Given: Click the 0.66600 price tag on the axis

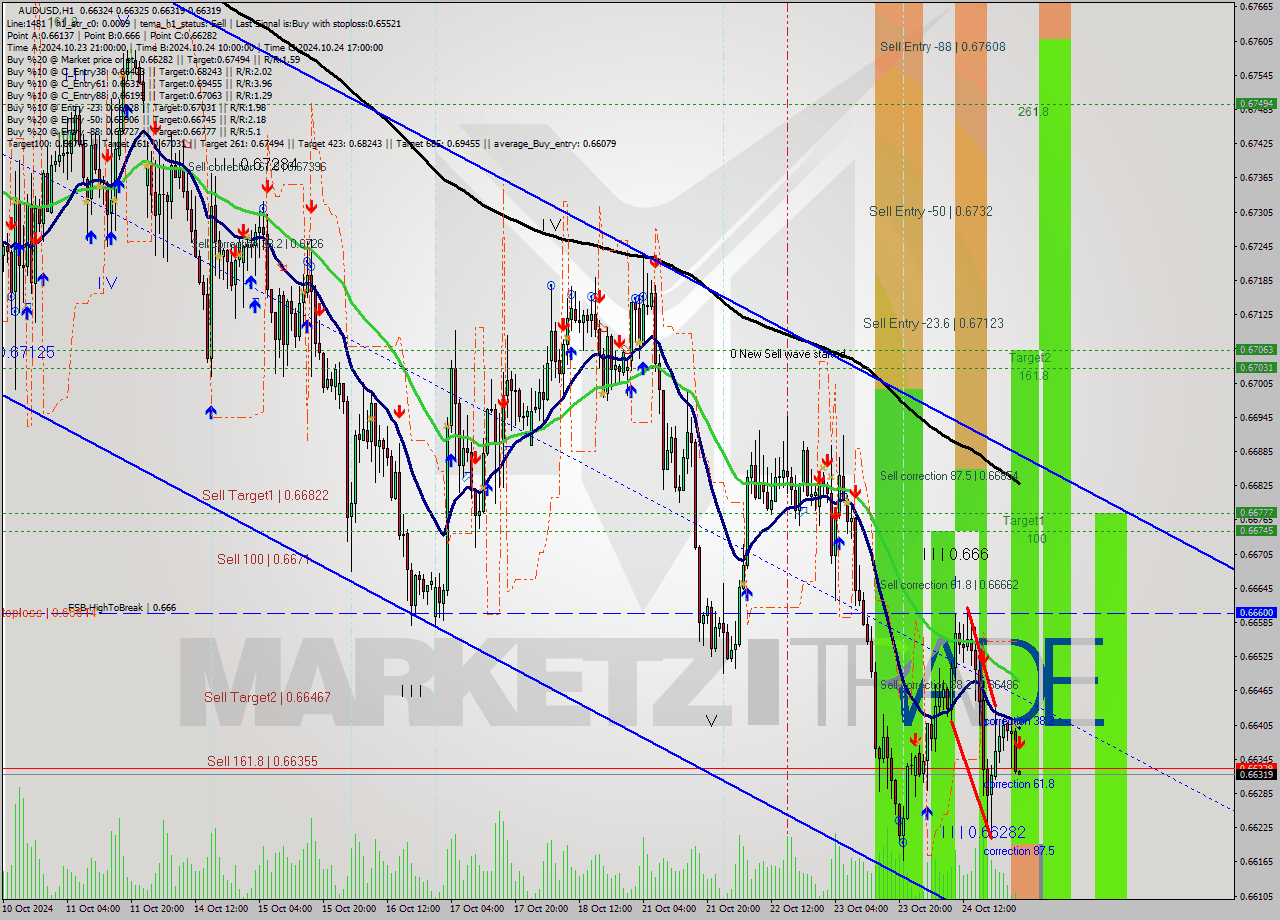Looking at the screenshot, I should [x=1256, y=613].
